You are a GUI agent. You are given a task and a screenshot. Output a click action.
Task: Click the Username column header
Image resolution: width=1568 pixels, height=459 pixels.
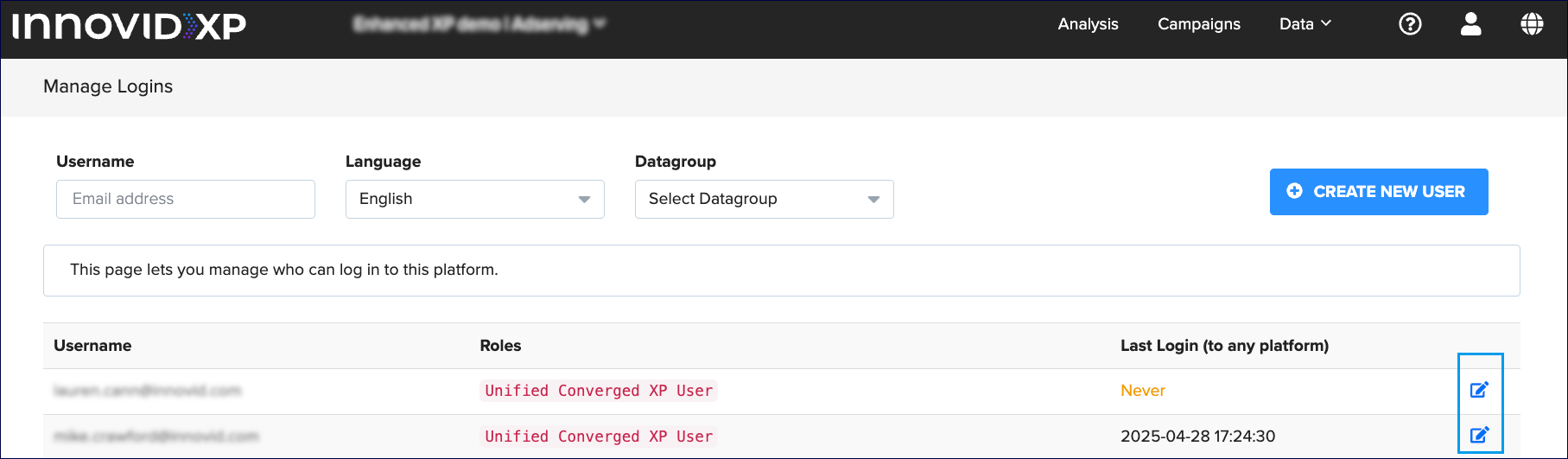(x=92, y=346)
